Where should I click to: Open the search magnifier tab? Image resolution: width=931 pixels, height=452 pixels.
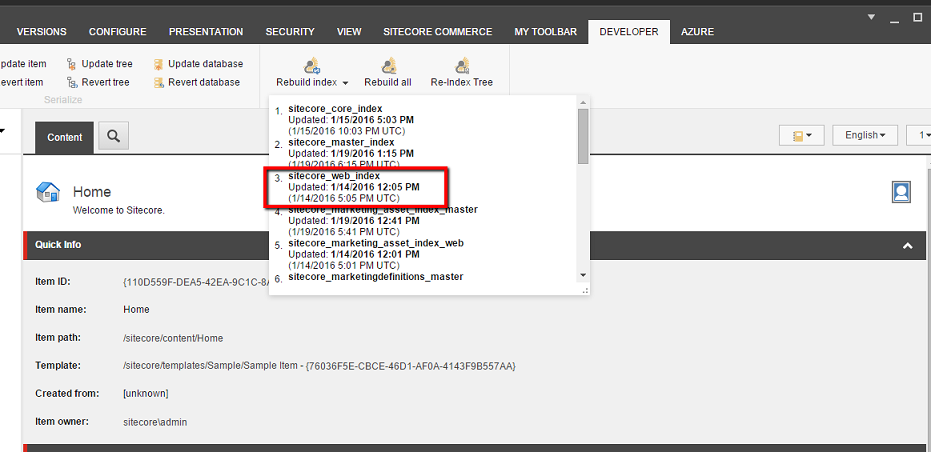113,137
